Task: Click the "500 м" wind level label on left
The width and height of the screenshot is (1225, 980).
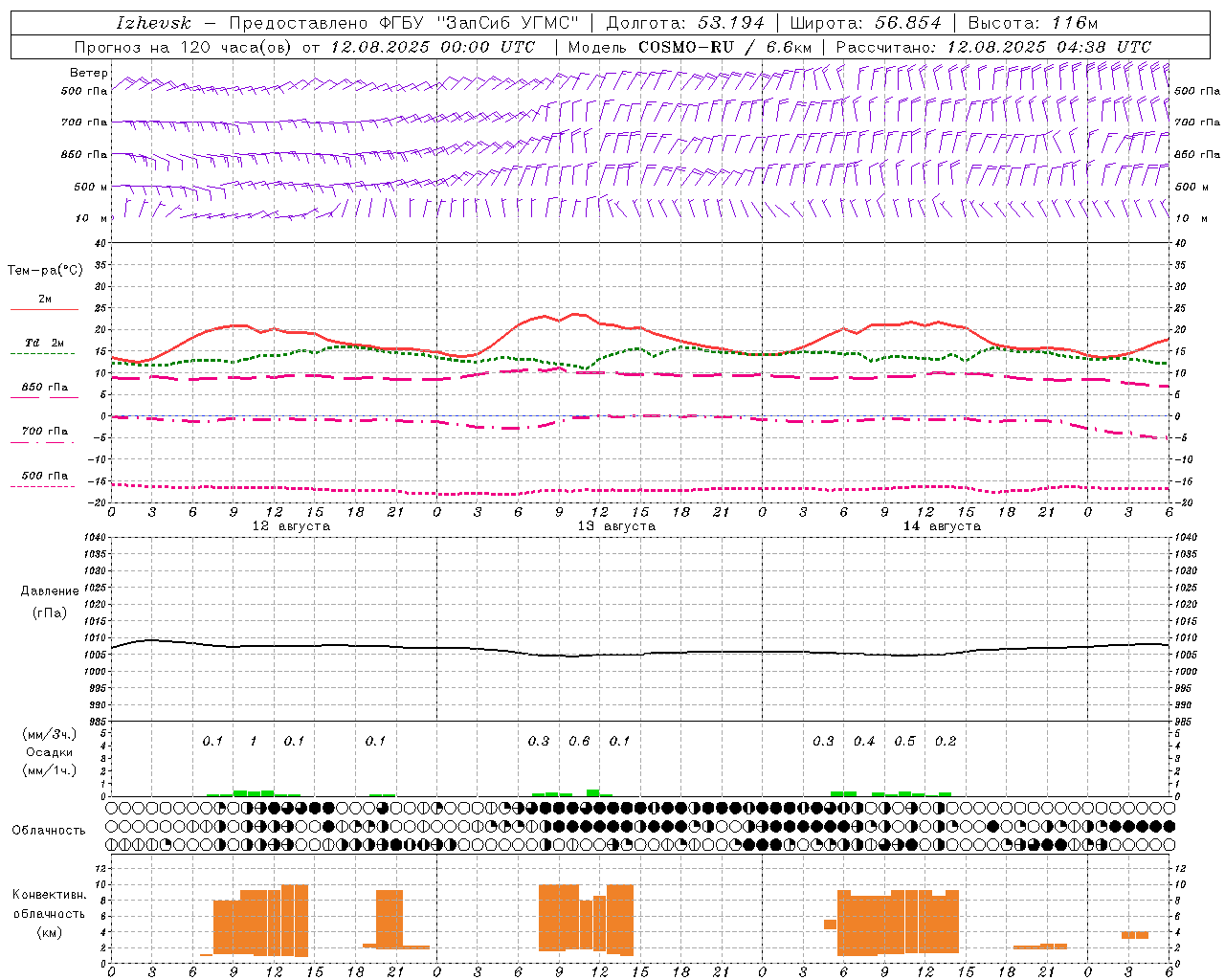Action: [91, 187]
